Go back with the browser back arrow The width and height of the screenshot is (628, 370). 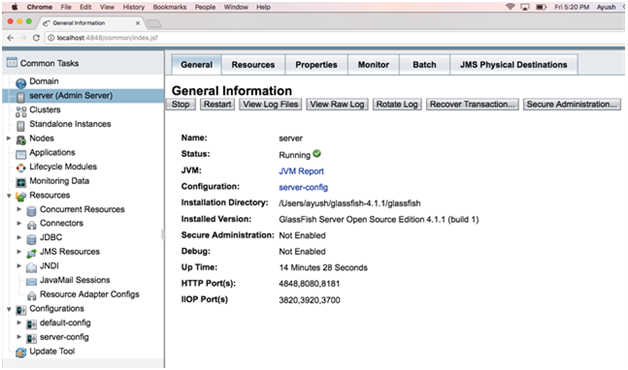(x=10, y=38)
